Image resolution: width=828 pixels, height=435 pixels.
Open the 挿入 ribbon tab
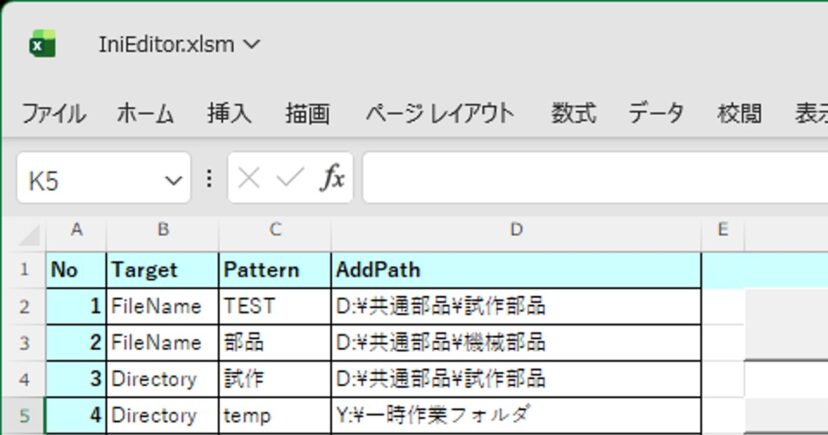tap(229, 113)
